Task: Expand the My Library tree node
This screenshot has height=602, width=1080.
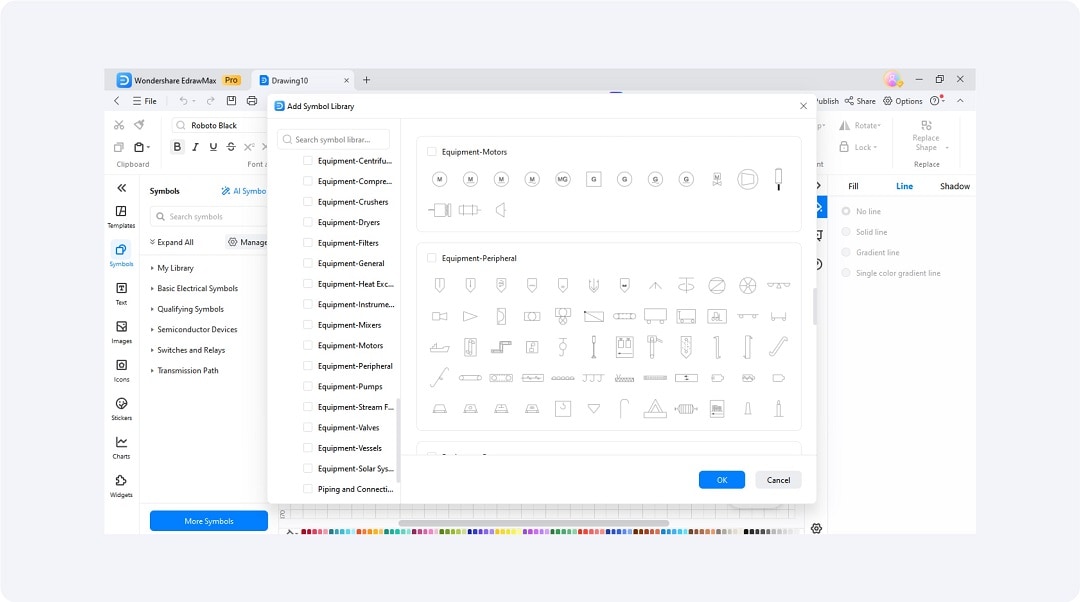Action: 152,268
